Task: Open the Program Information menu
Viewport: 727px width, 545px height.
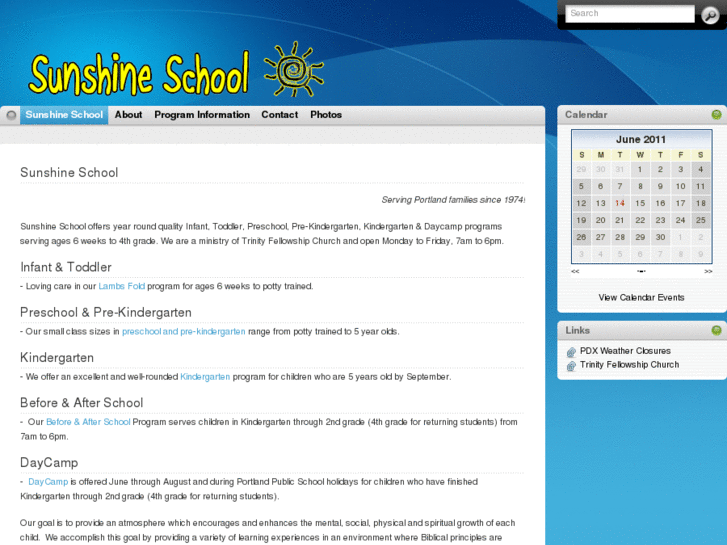Action: pos(202,115)
